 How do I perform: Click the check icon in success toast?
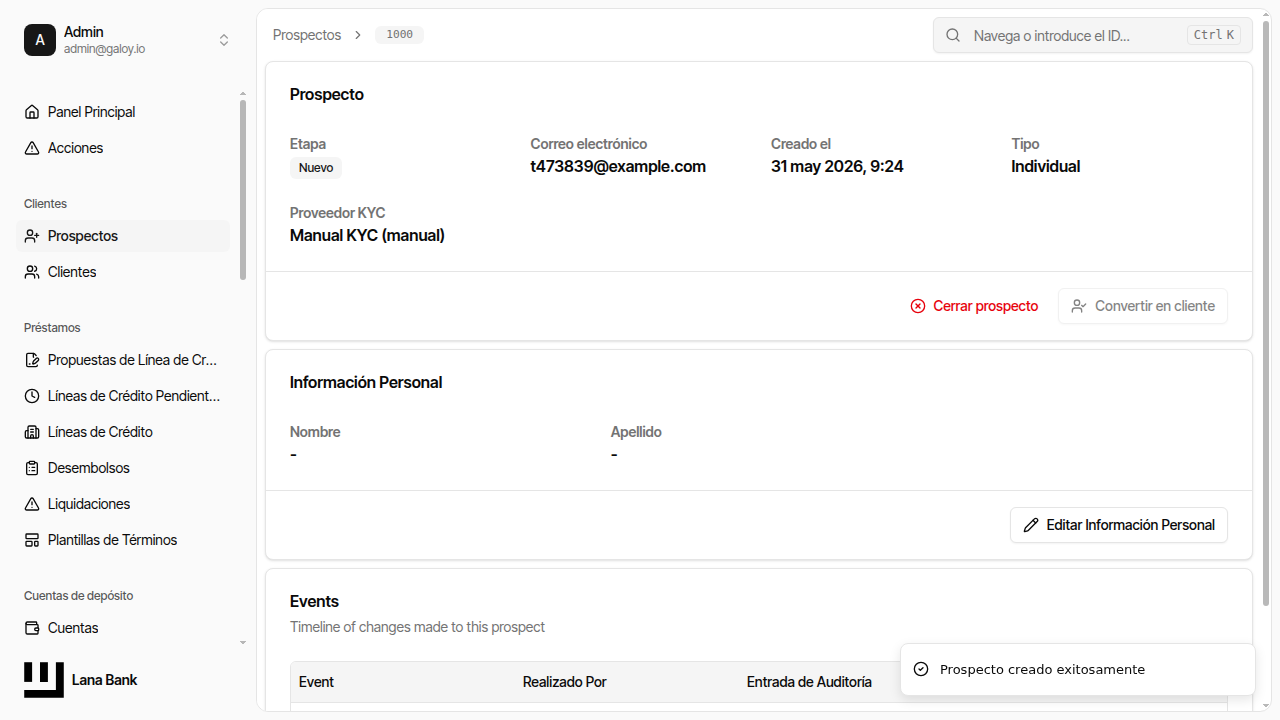(x=921, y=669)
